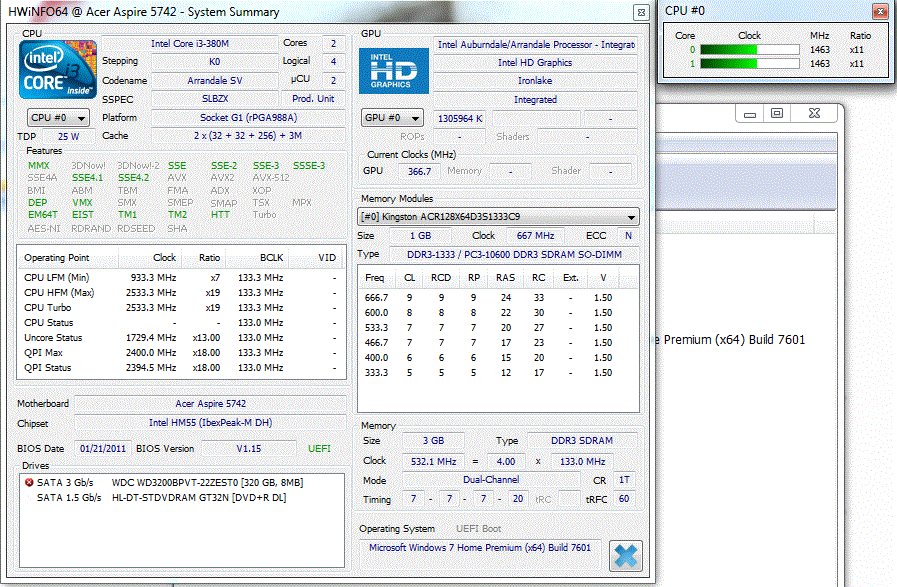Click the RAS column header in memory timings

point(505,278)
